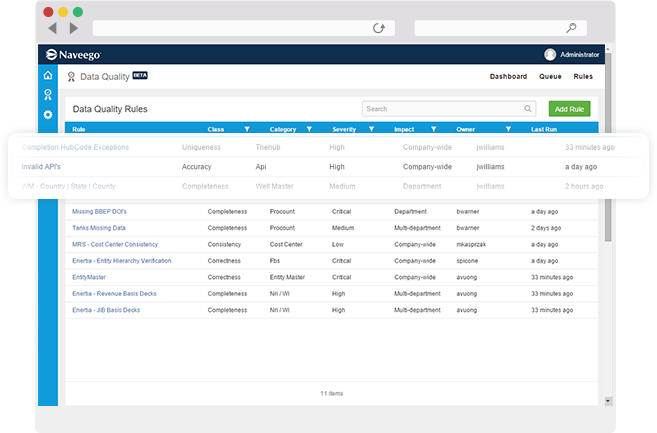Click 'Cost Center' category cell
The width and height of the screenshot is (657, 433).
(286, 244)
